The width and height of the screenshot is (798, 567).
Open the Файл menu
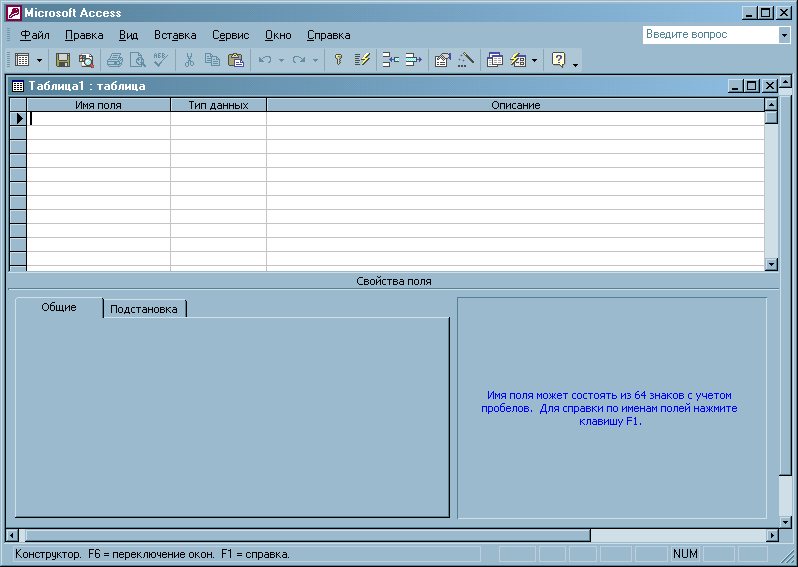coord(35,35)
